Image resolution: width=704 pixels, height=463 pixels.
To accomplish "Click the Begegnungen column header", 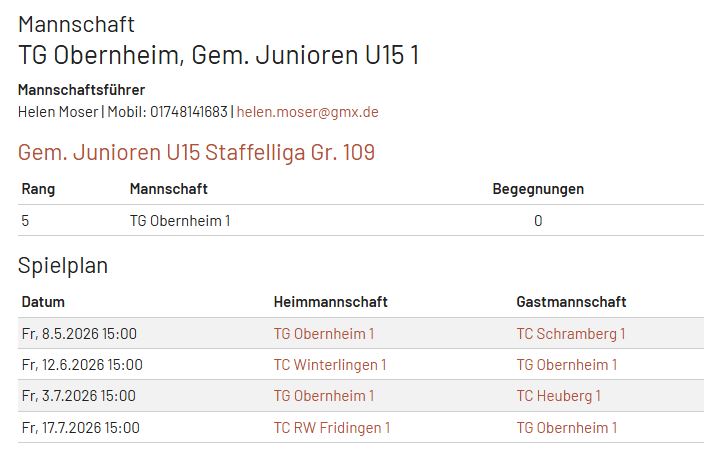I will click(x=538, y=189).
